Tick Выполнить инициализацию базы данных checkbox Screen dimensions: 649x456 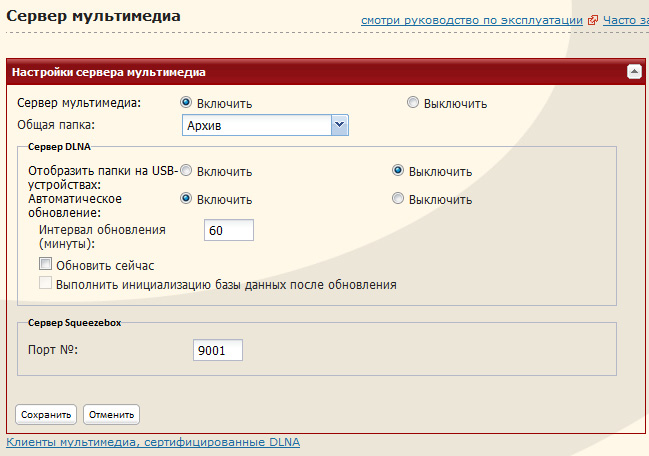coord(45,284)
